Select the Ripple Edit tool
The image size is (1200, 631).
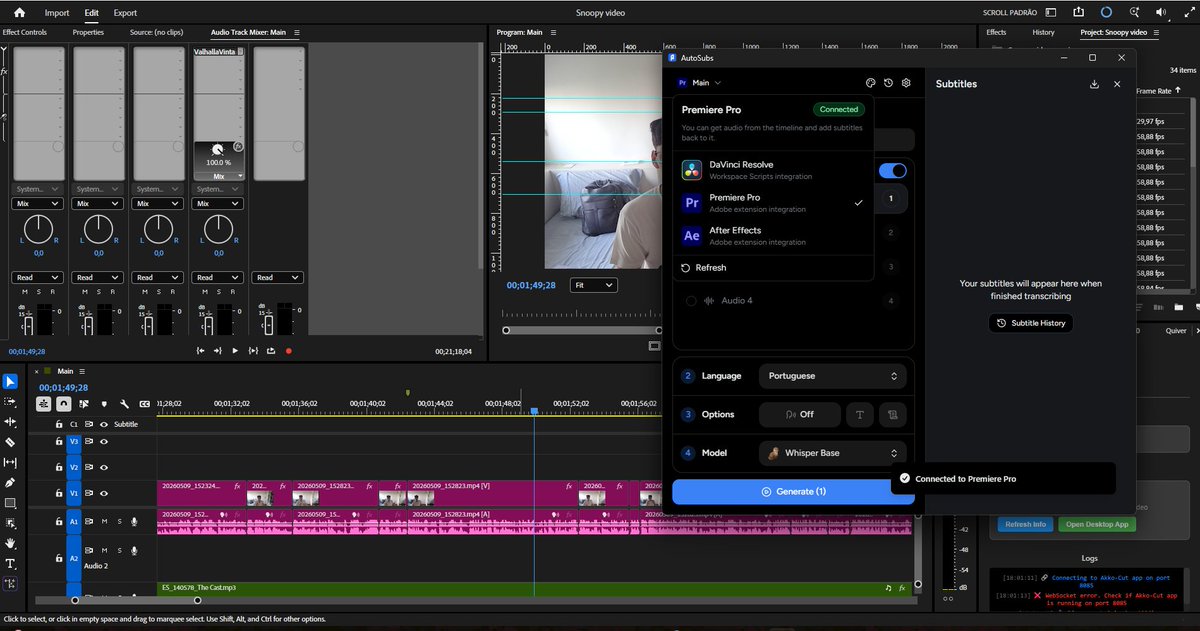point(10,421)
